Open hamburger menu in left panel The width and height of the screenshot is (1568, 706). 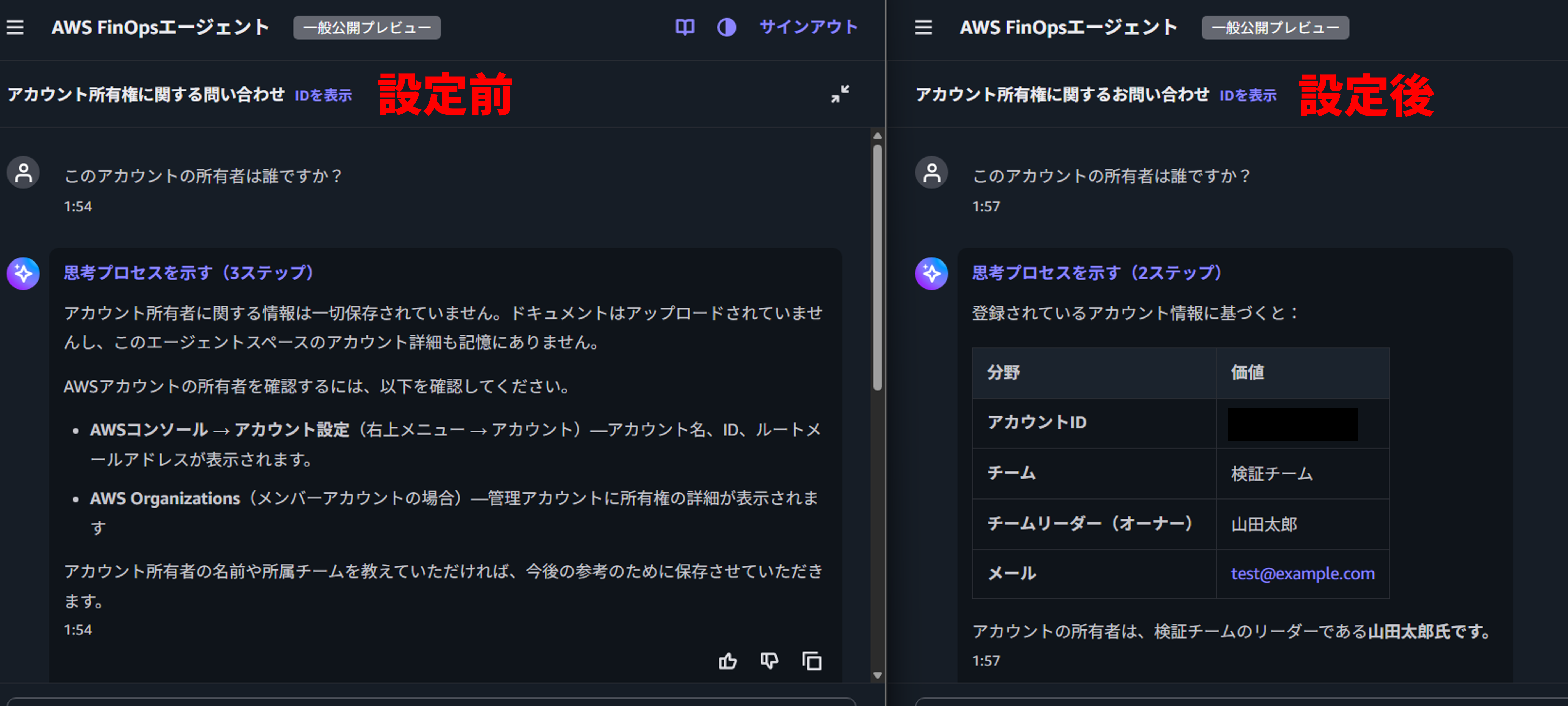coord(15,27)
